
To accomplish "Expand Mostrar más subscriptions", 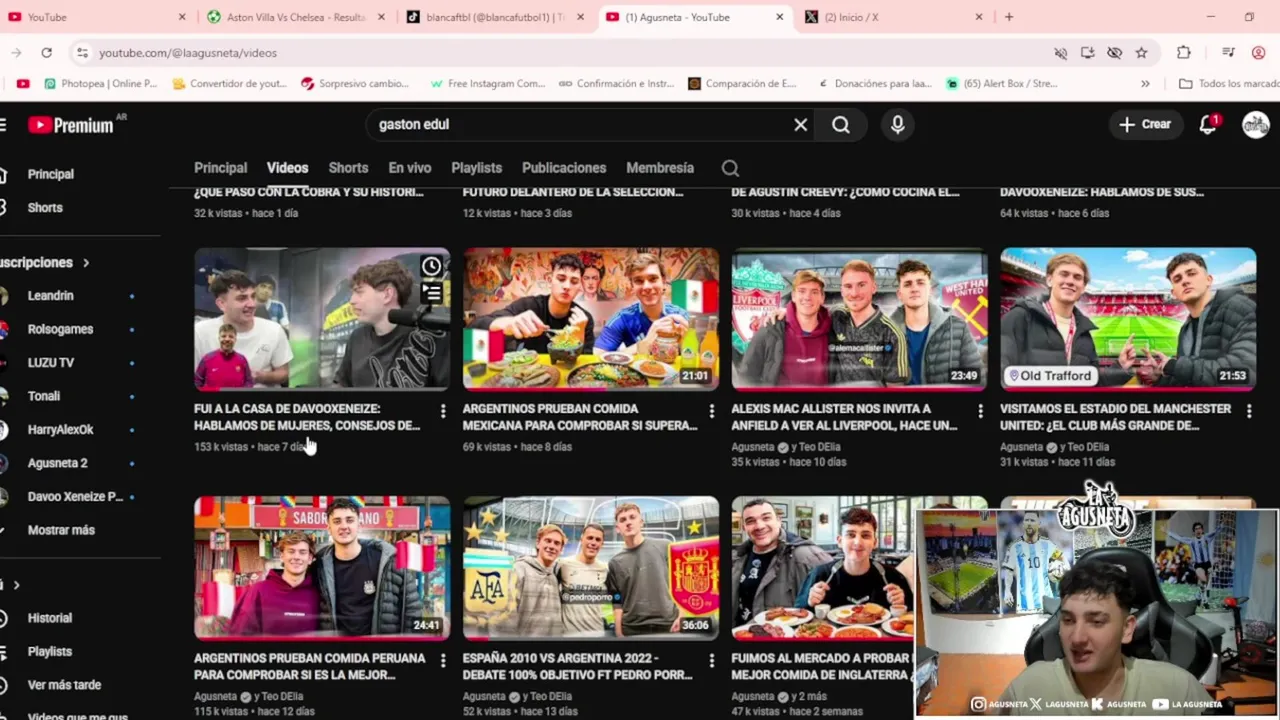I will pos(61,530).
